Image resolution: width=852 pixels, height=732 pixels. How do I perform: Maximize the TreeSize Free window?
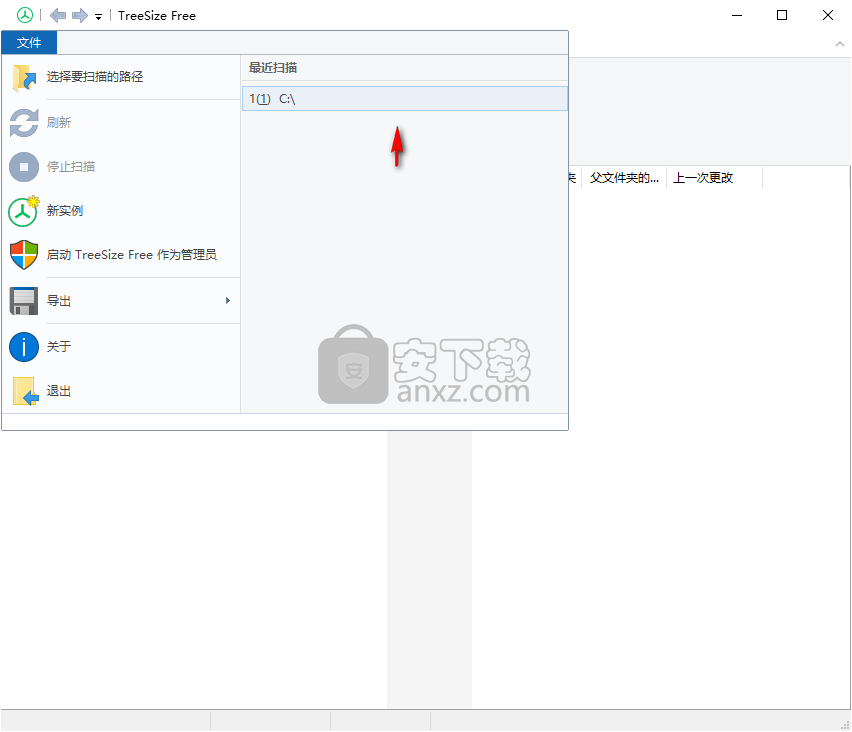coord(782,15)
